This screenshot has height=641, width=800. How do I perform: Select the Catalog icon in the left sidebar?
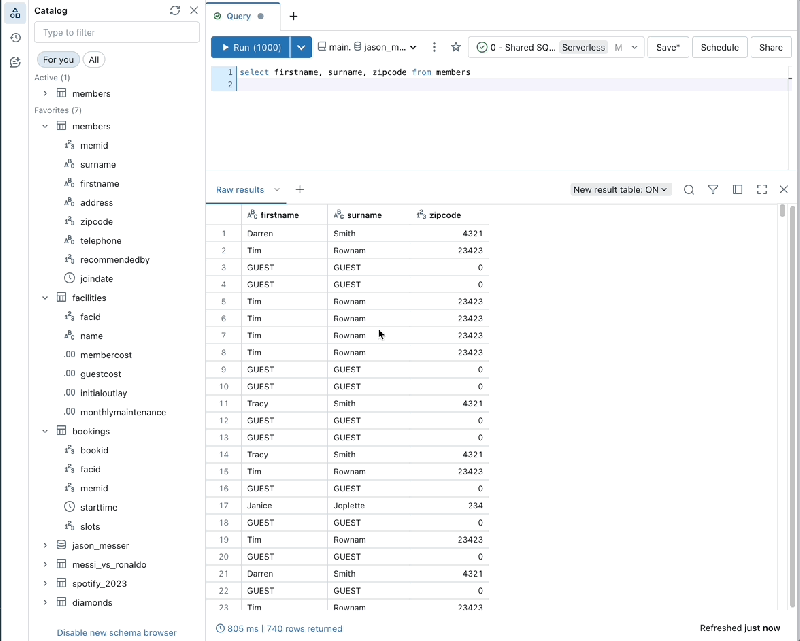click(13, 13)
